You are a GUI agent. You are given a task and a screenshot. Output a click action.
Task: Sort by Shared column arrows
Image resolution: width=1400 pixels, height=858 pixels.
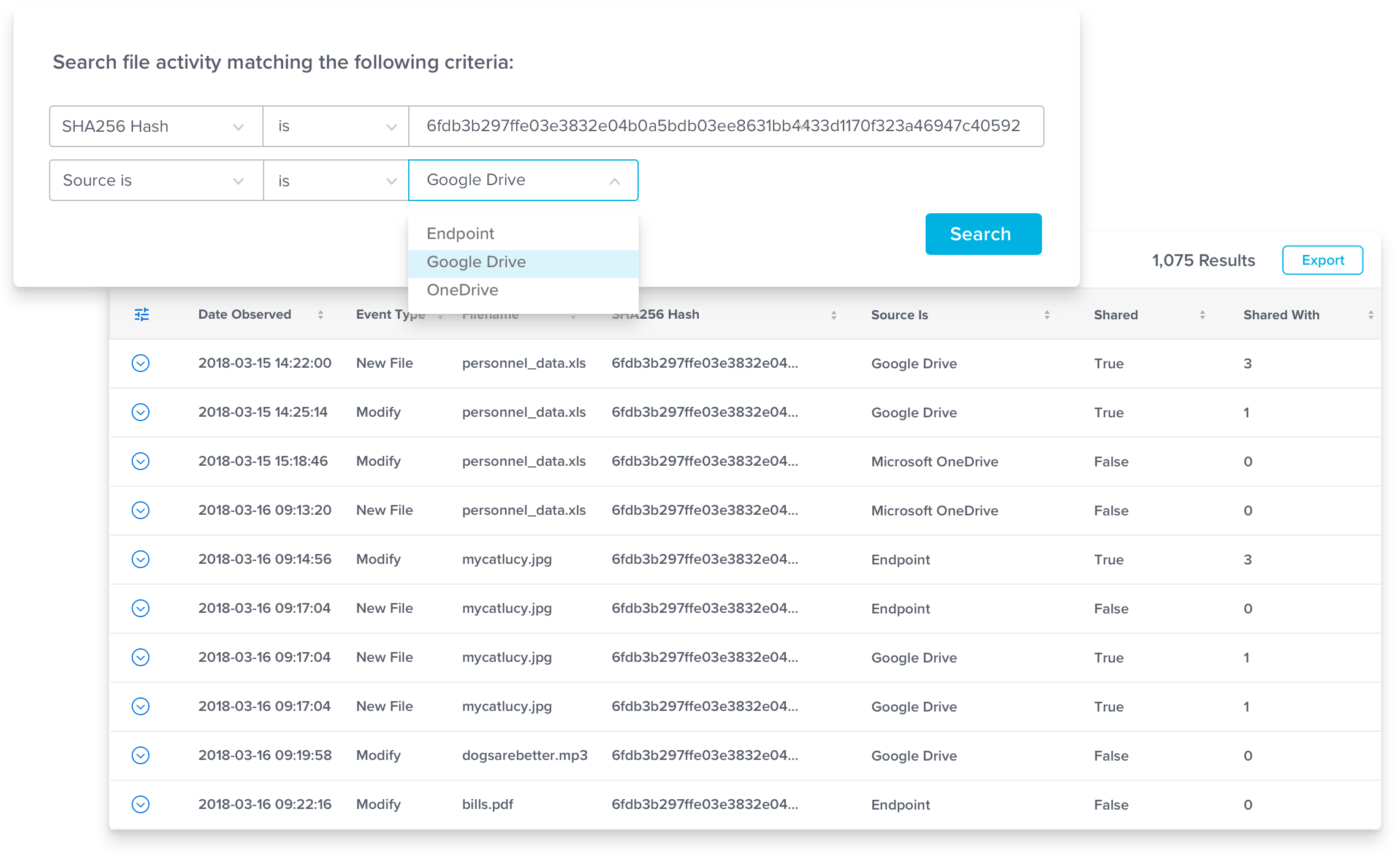tap(1203, 315)
